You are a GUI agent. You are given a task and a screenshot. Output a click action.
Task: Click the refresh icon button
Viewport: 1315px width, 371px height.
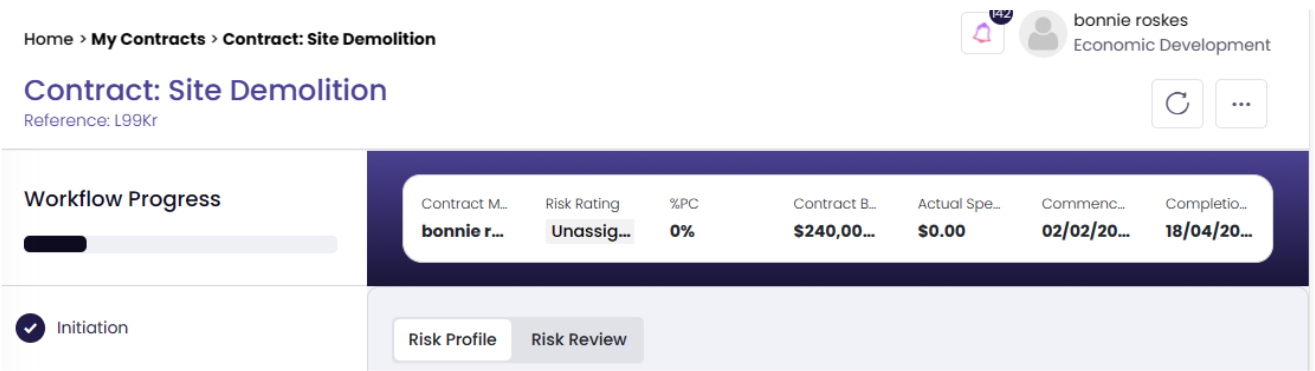pos(1177,104)
